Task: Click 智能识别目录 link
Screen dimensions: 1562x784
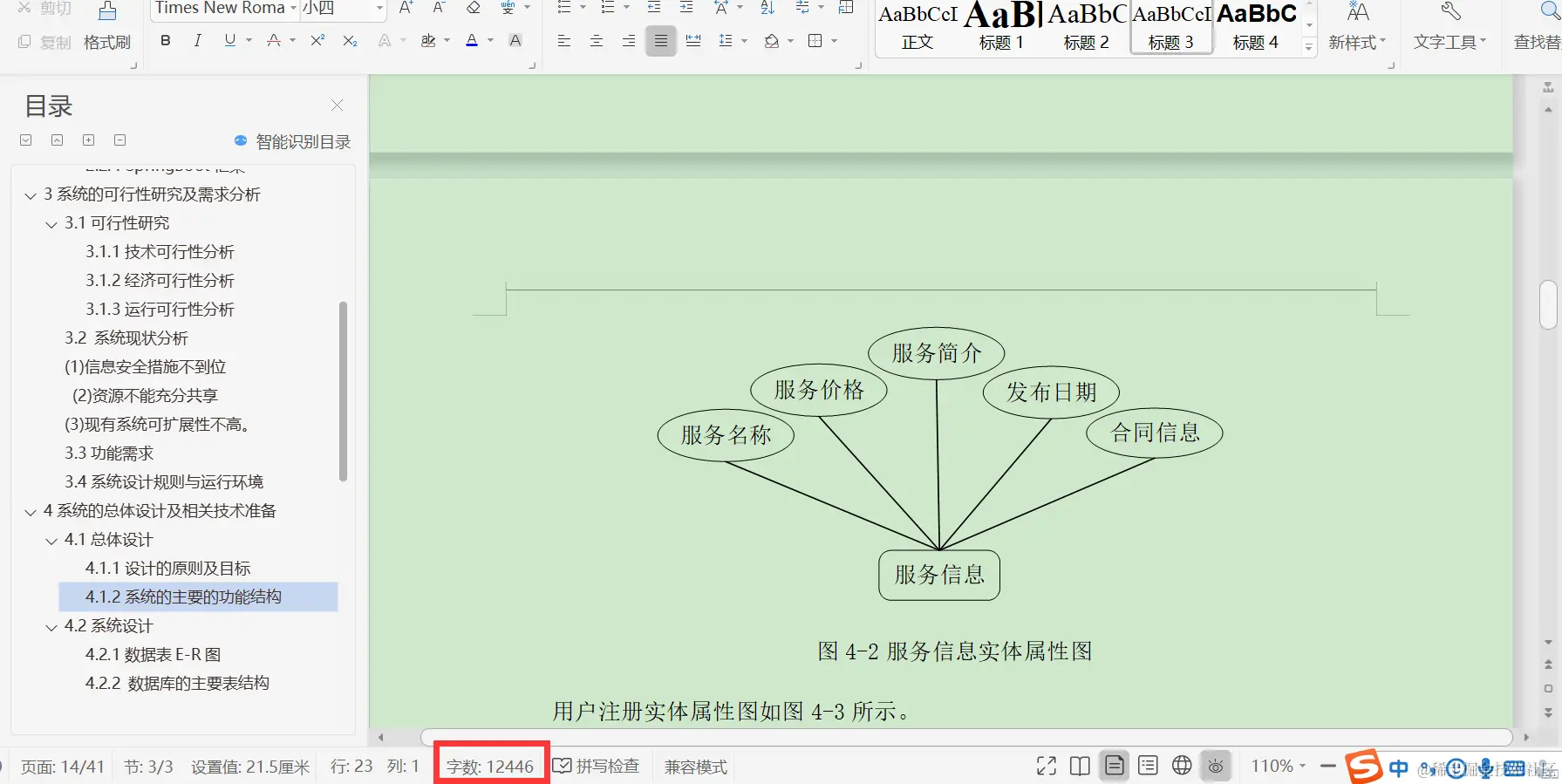Action: [293, 141]
